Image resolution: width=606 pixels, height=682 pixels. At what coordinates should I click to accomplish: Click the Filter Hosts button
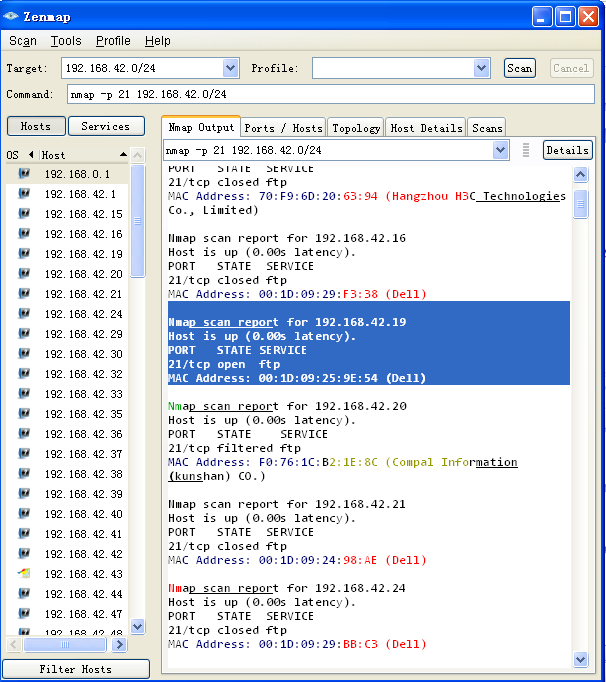click(76, 669)
